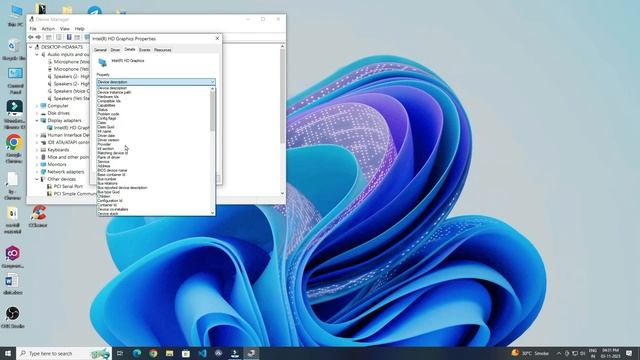Image resolution: width=640 pixels, height=360 pixels.
Task: Select the DESKTOP root computer node
Action: pyautogui.click(x=62, y=47)
